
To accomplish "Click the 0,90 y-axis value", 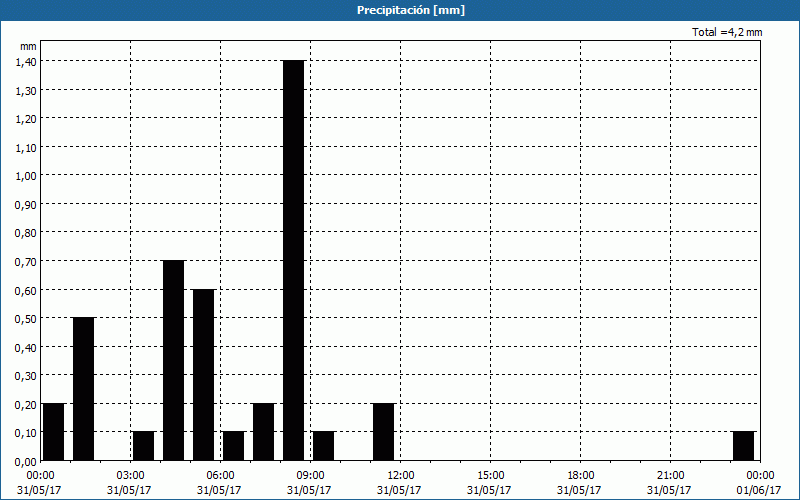I will pos(26,204).
